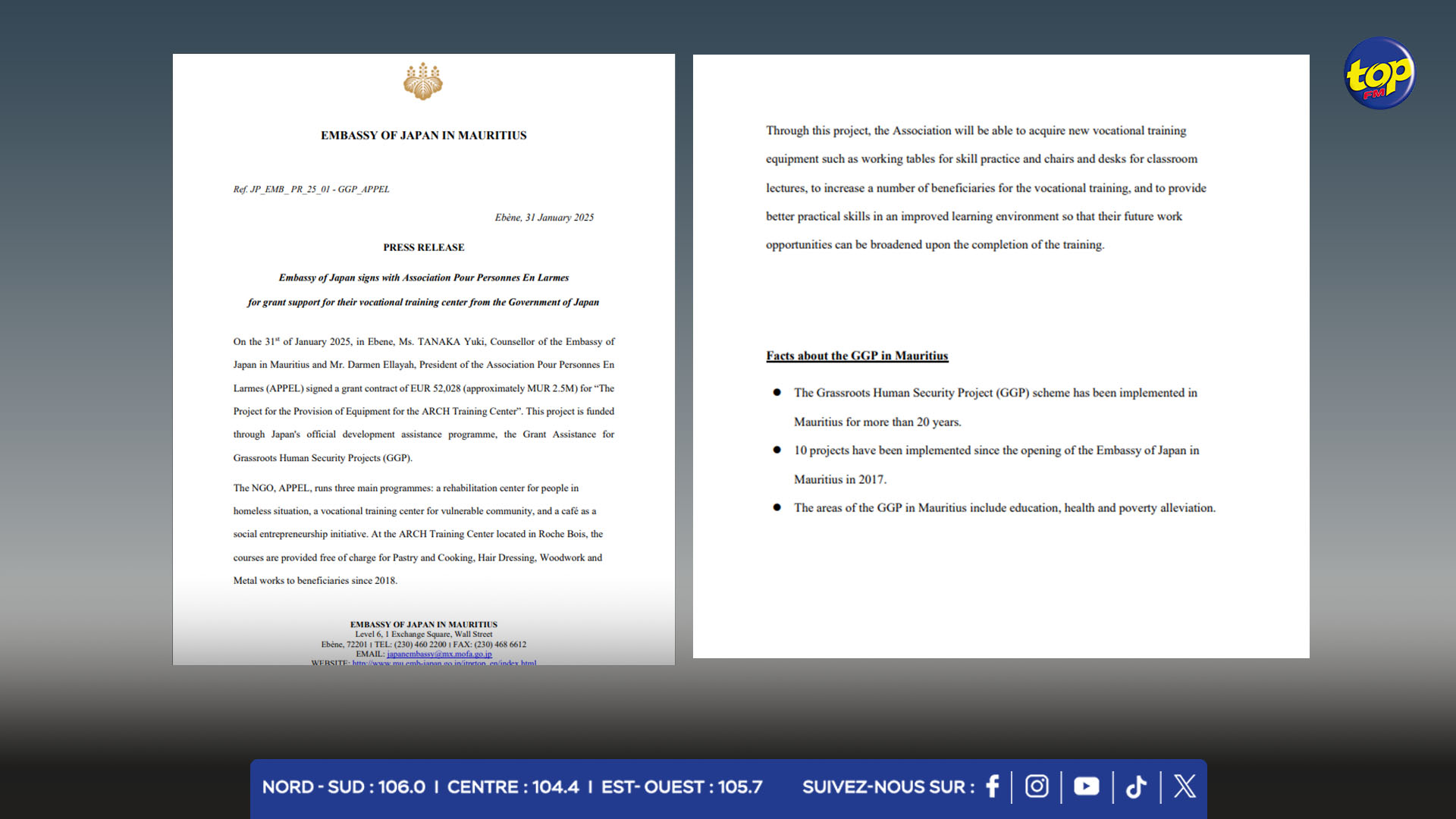Click the paragraph starting "The NGO, APPEL"
The width and height of the screenshot is (1456, 819).
(418, 534)
